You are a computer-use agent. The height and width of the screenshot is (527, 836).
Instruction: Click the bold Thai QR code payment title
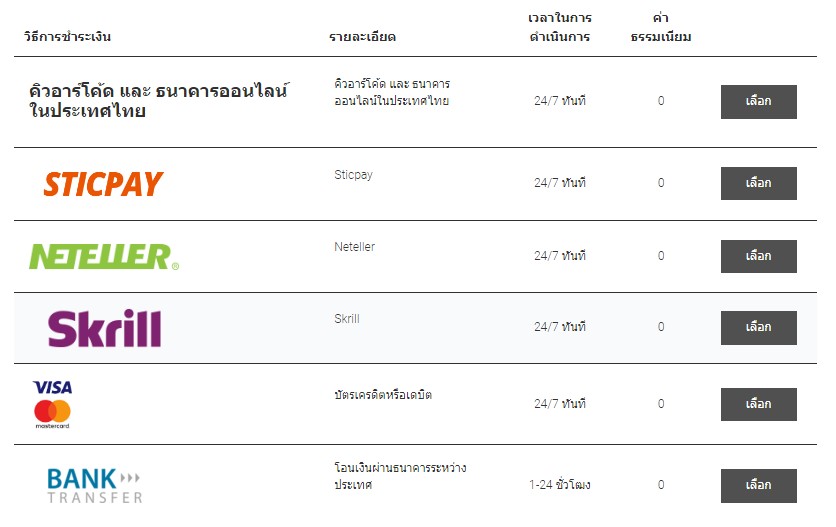click(x=158, y=101)
